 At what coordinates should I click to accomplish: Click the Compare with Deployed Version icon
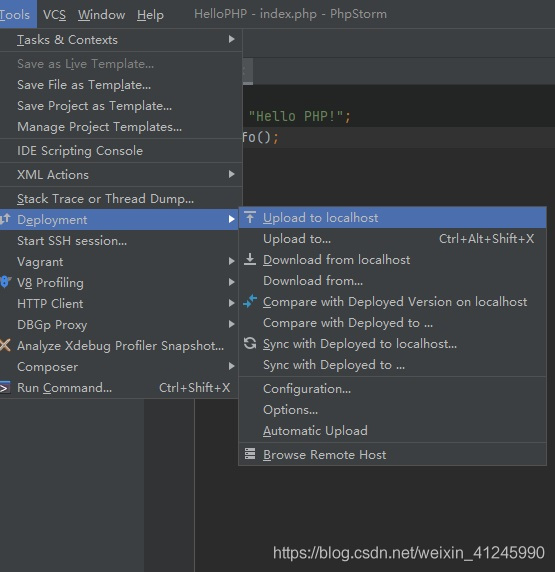[x=250, y=301]
